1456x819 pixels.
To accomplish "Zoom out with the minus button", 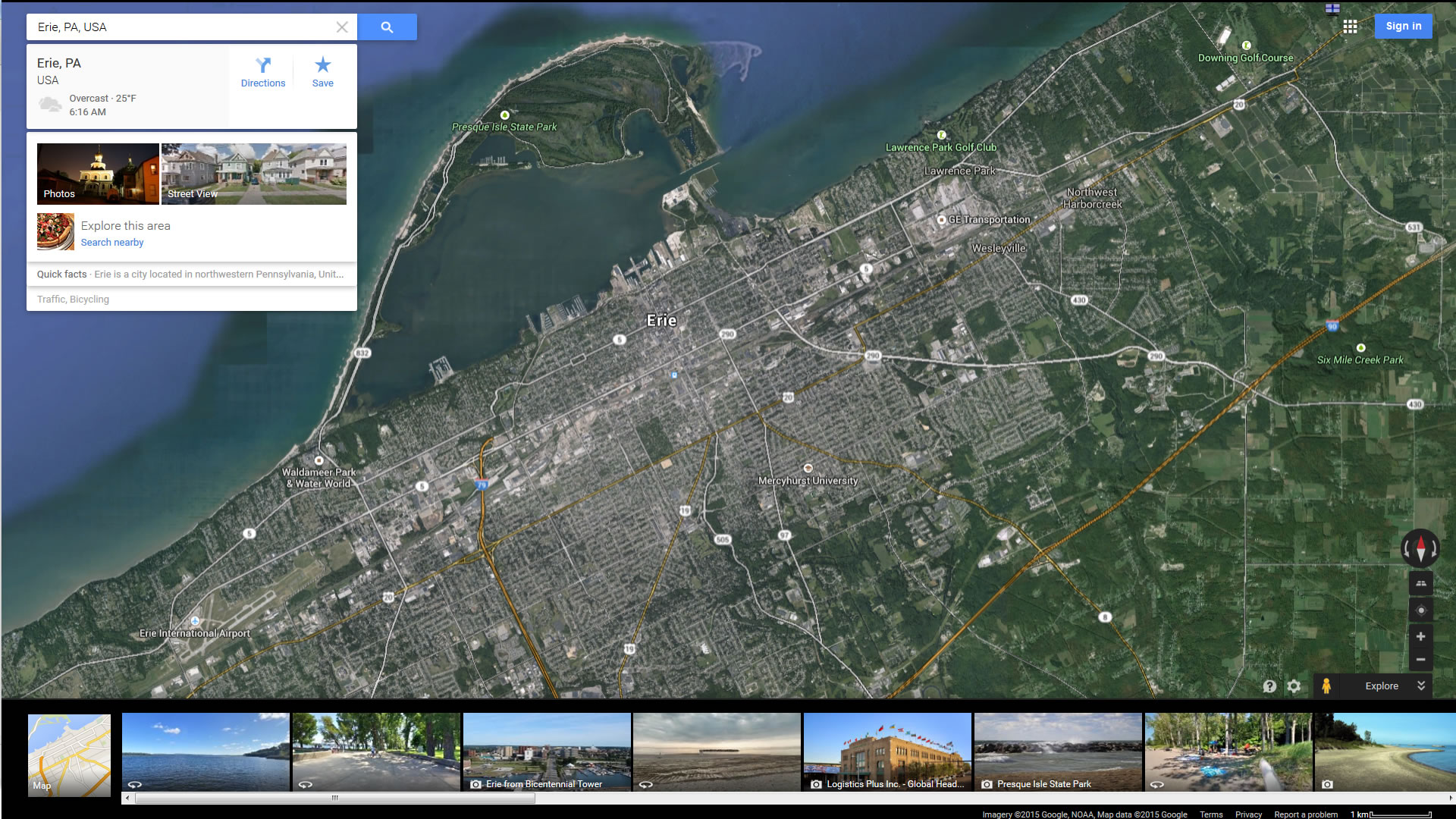I will click(1420, 660).
